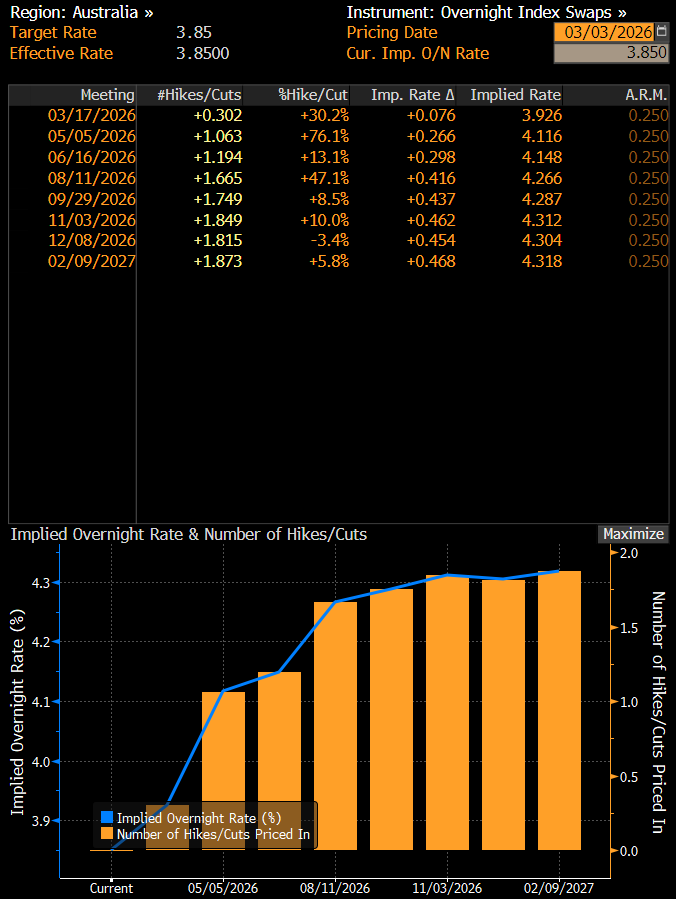Click the implied rate 4.304 for 12/08/2026
676x899 pixels.
coord(540,240)
